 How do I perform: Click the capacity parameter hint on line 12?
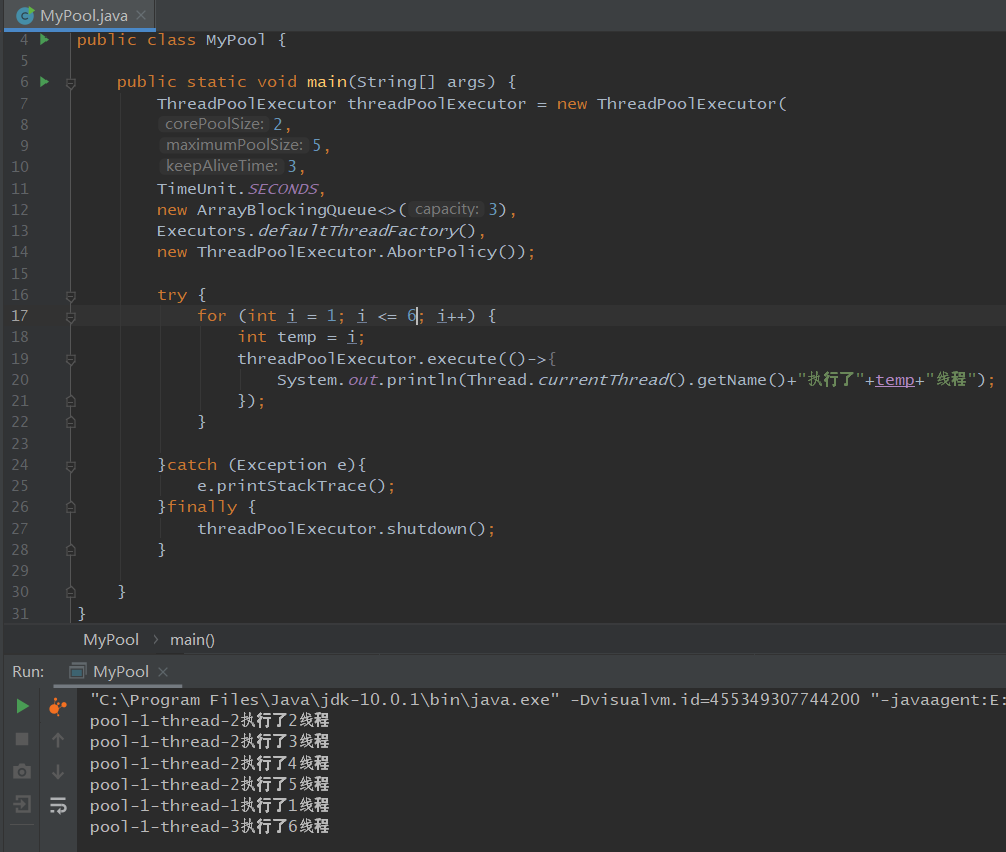pos(447,209)
